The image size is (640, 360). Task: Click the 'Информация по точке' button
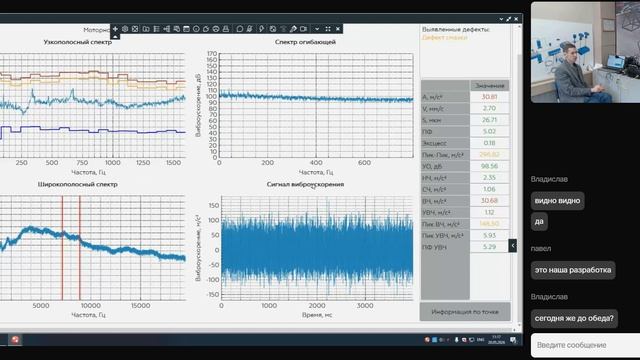(465, 312)
